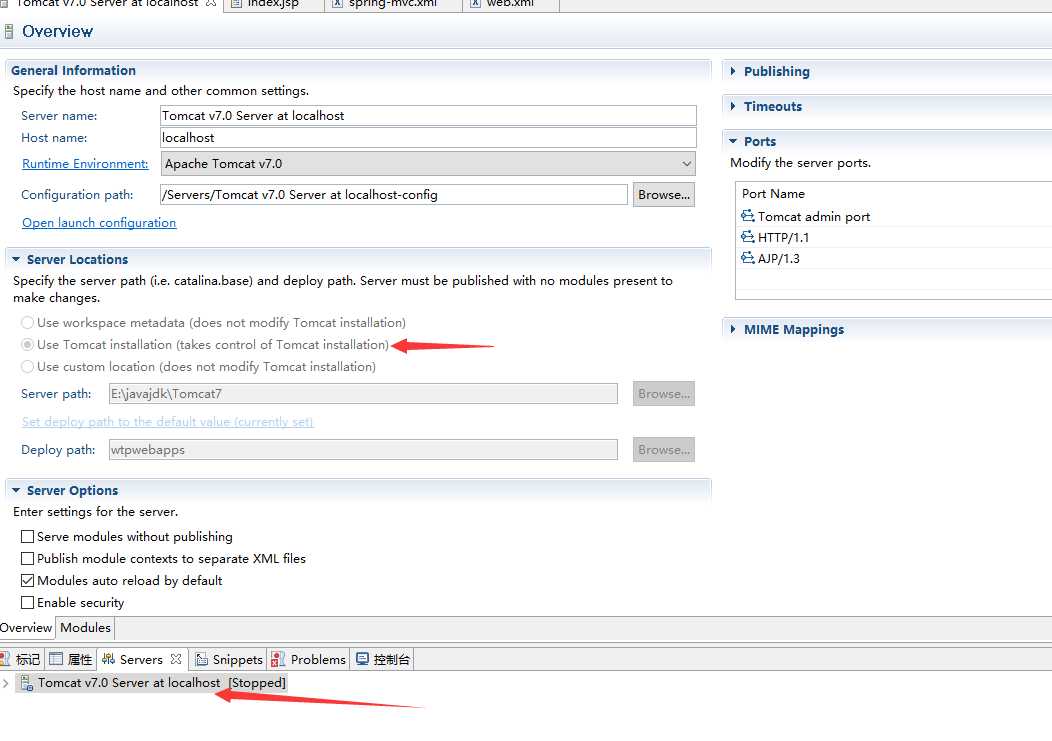Expand the Tomcat v7.0 server tree node
The image size is (1052, 741).
6,683
